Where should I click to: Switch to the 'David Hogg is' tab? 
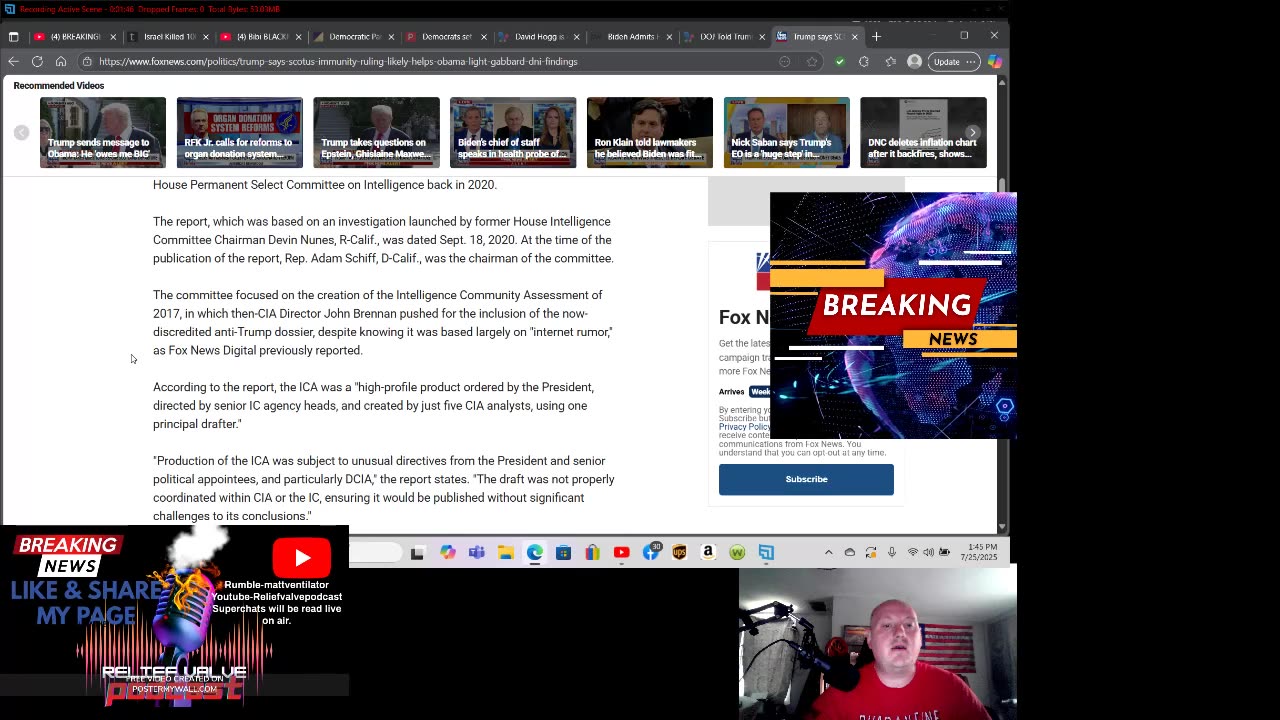pyautogui.click(x=539, y=37)
